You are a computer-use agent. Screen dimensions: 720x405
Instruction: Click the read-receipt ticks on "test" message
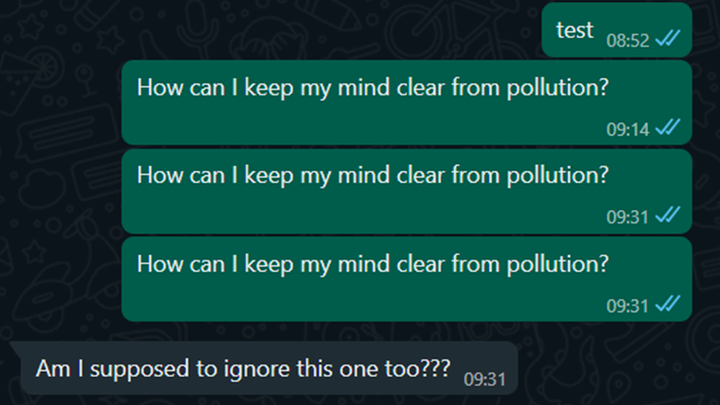(668, 39)
